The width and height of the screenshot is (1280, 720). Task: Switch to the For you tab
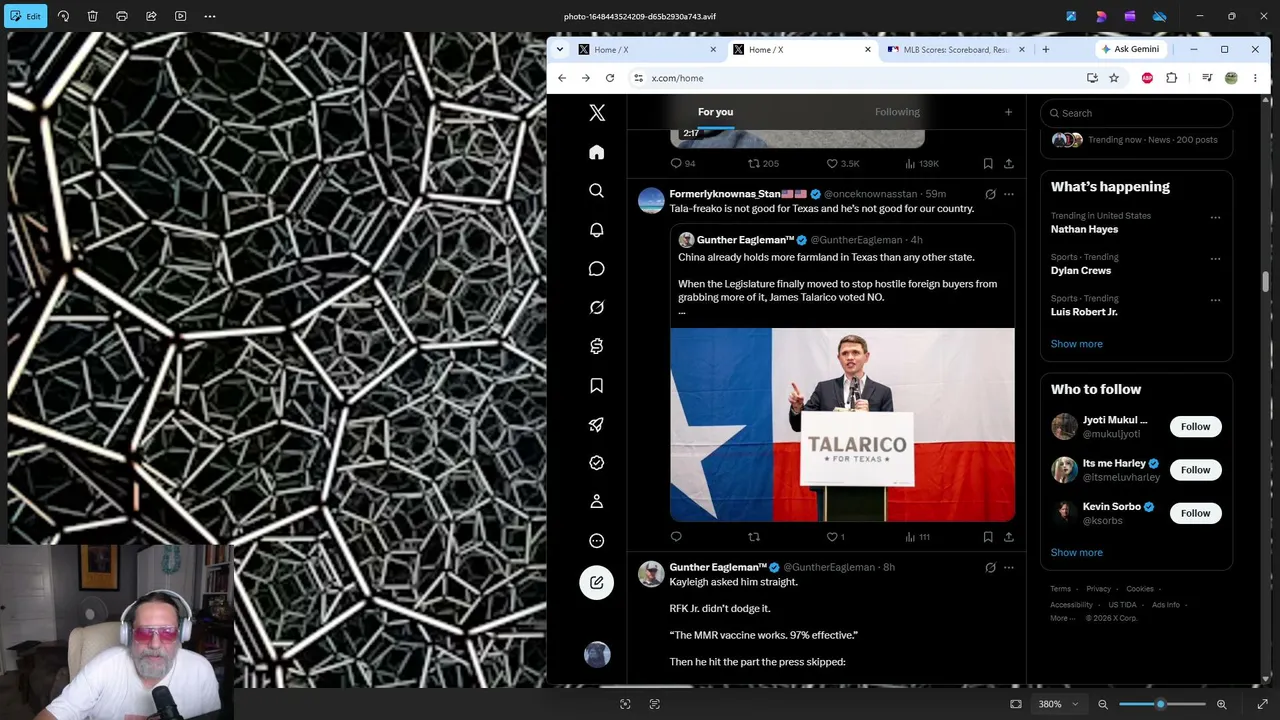click(715, 112)
